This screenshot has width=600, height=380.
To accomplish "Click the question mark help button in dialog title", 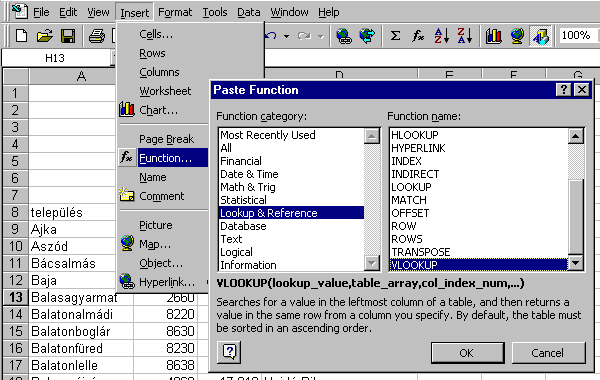I will [x=564, y=90].
